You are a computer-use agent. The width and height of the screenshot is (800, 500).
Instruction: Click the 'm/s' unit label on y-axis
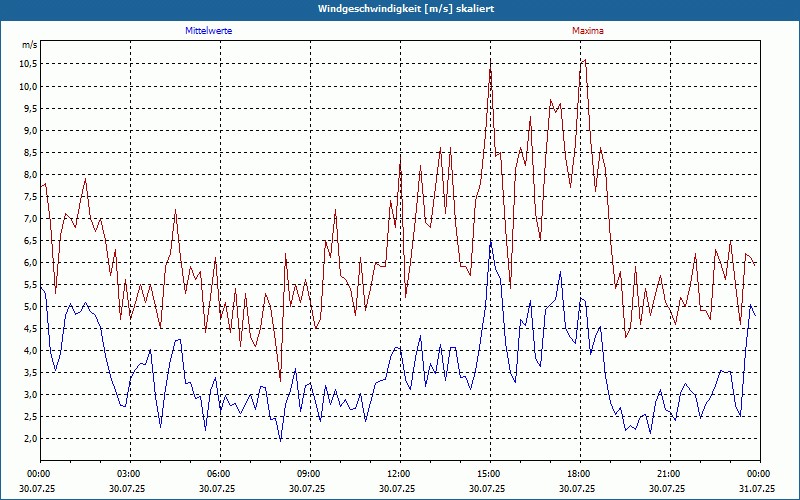30,45
